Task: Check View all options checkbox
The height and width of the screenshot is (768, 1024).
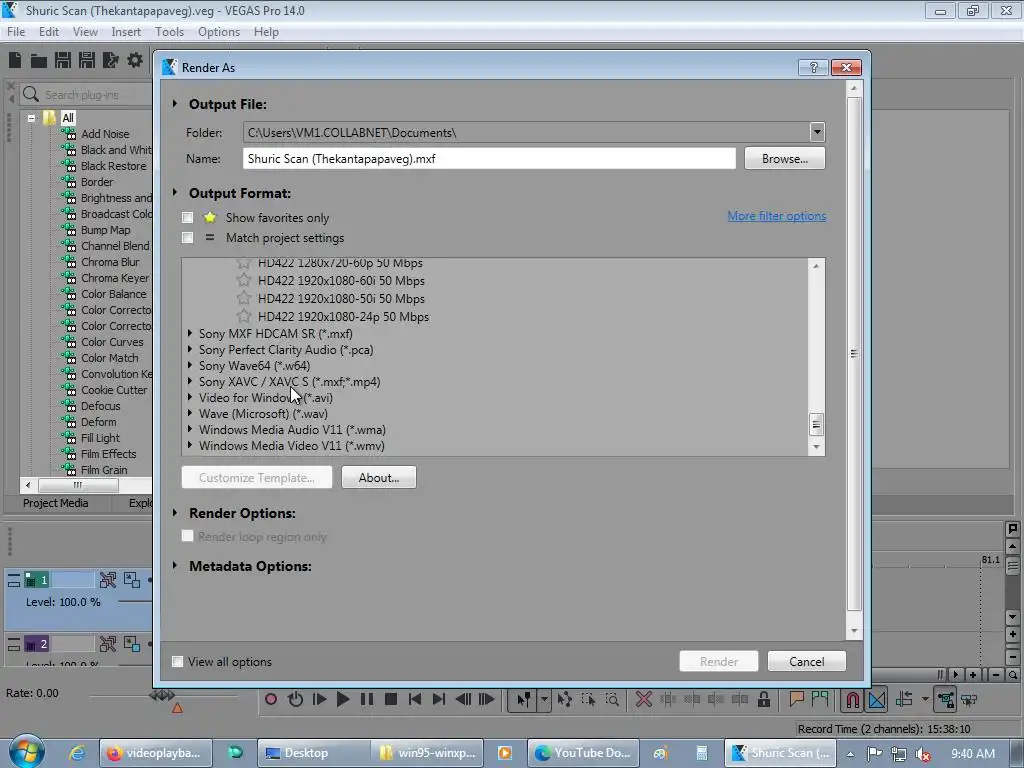Action: 177,662
